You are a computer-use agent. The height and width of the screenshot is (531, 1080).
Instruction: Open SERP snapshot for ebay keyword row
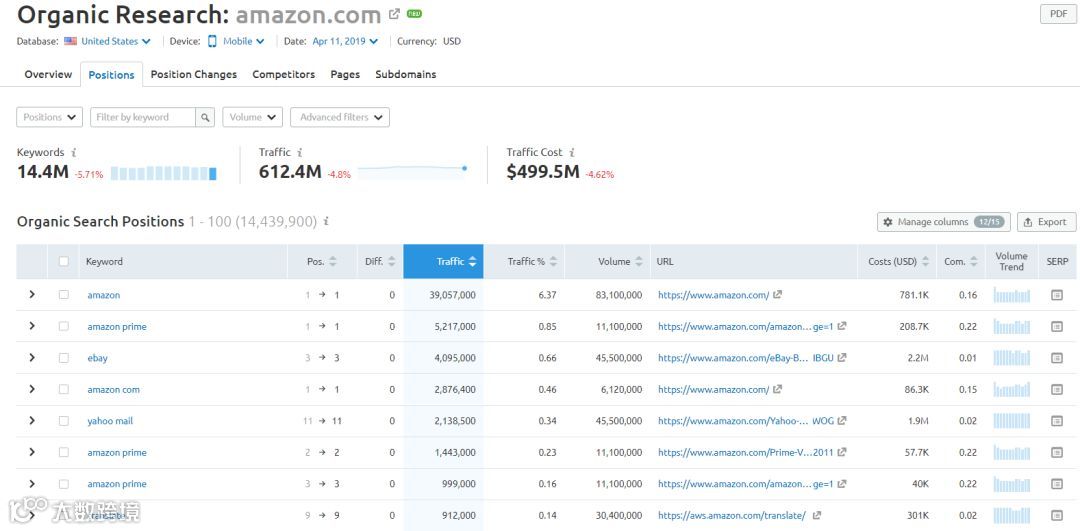(x=1056, y=358)
